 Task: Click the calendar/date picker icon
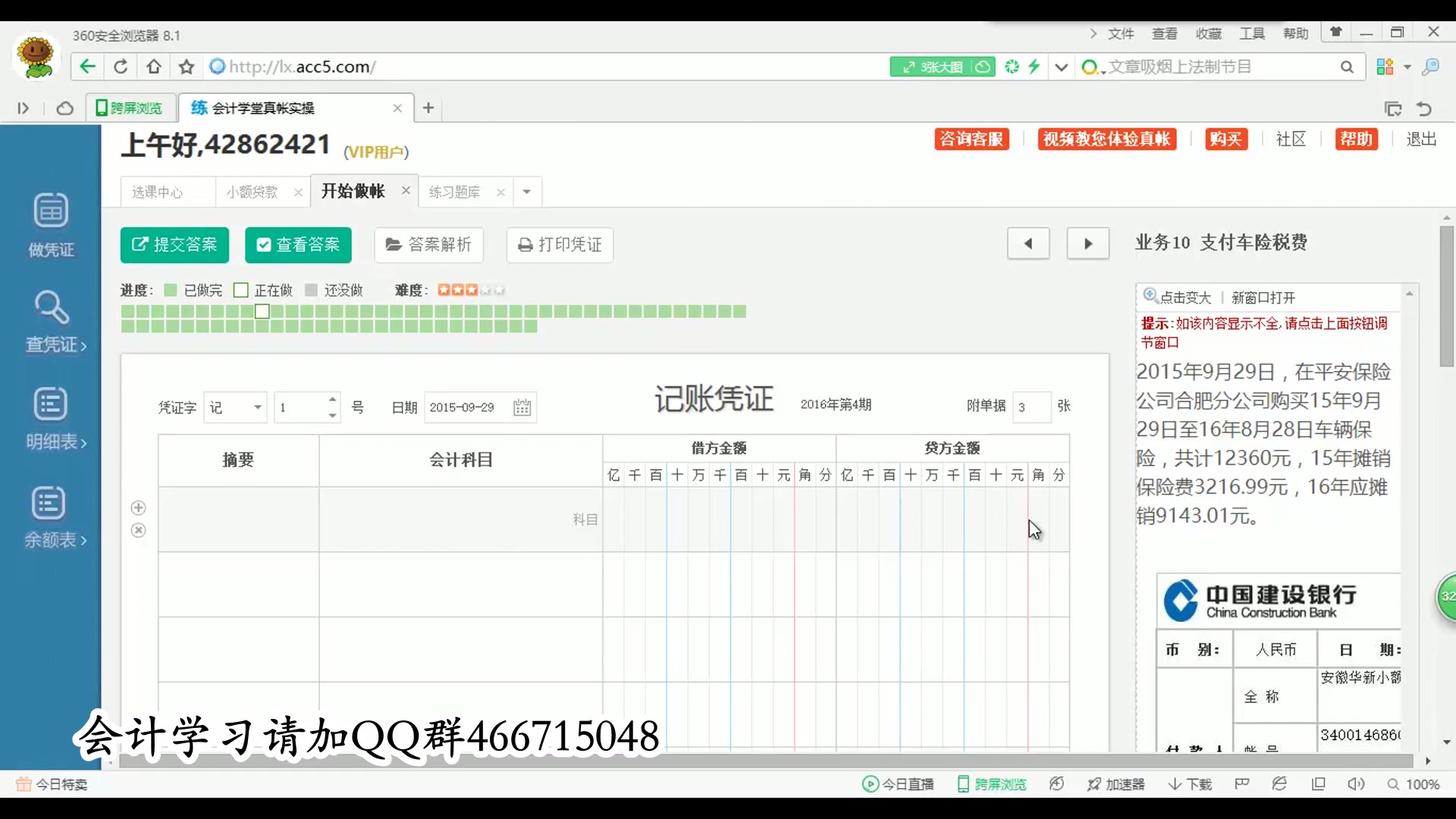[522, 407]
